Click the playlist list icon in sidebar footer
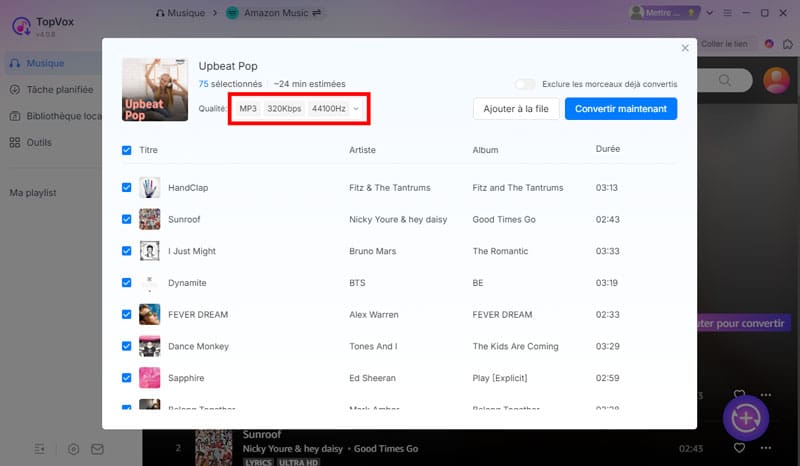 pos(40,449)
